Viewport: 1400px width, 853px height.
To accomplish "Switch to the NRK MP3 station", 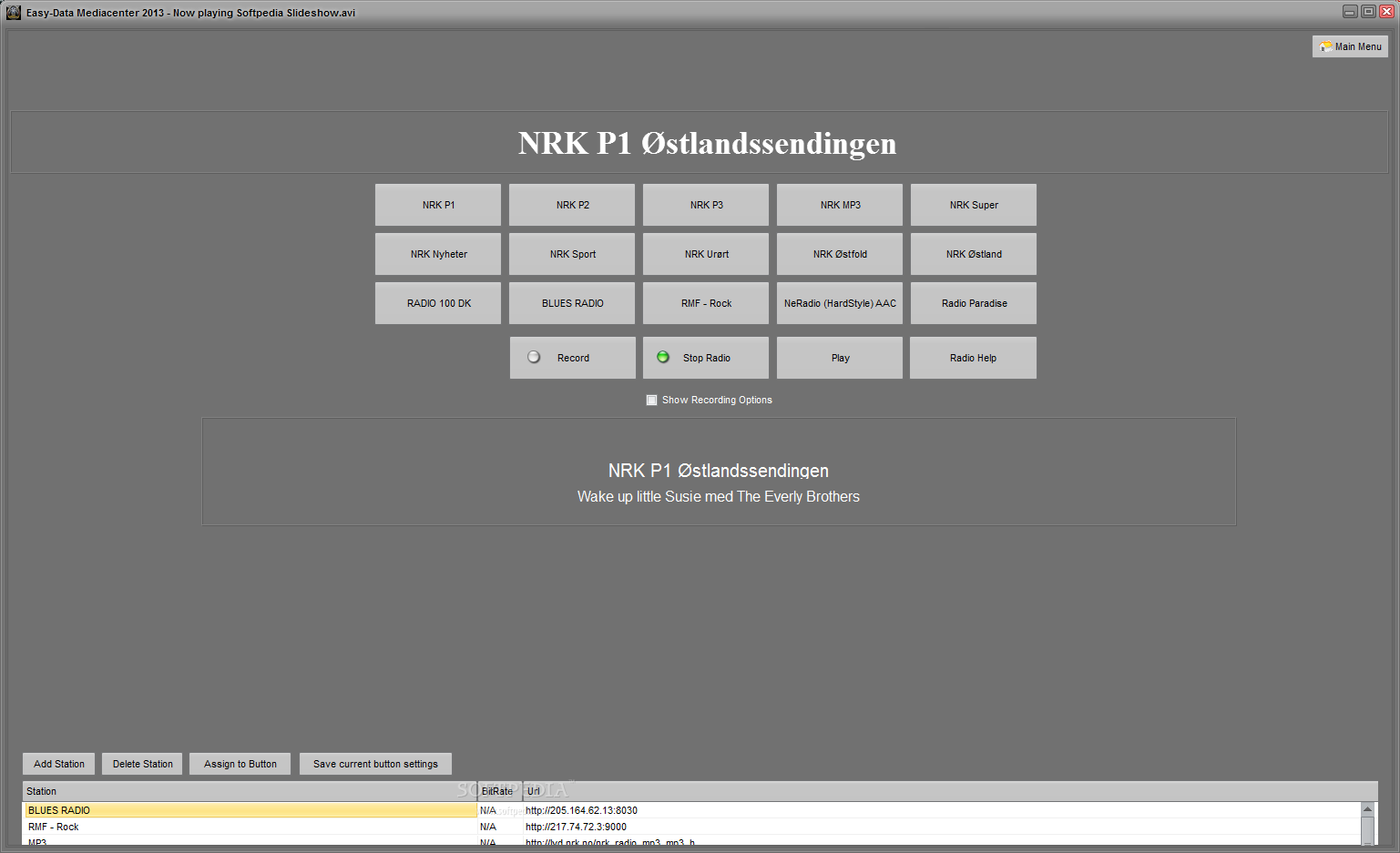I will click(840, 205).
